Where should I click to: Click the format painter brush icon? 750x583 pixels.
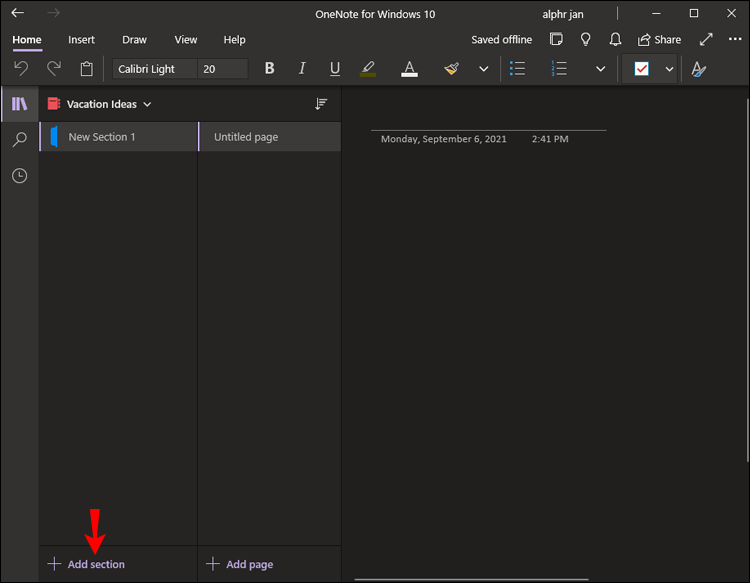pyautogui.click(x=452, y=69)
